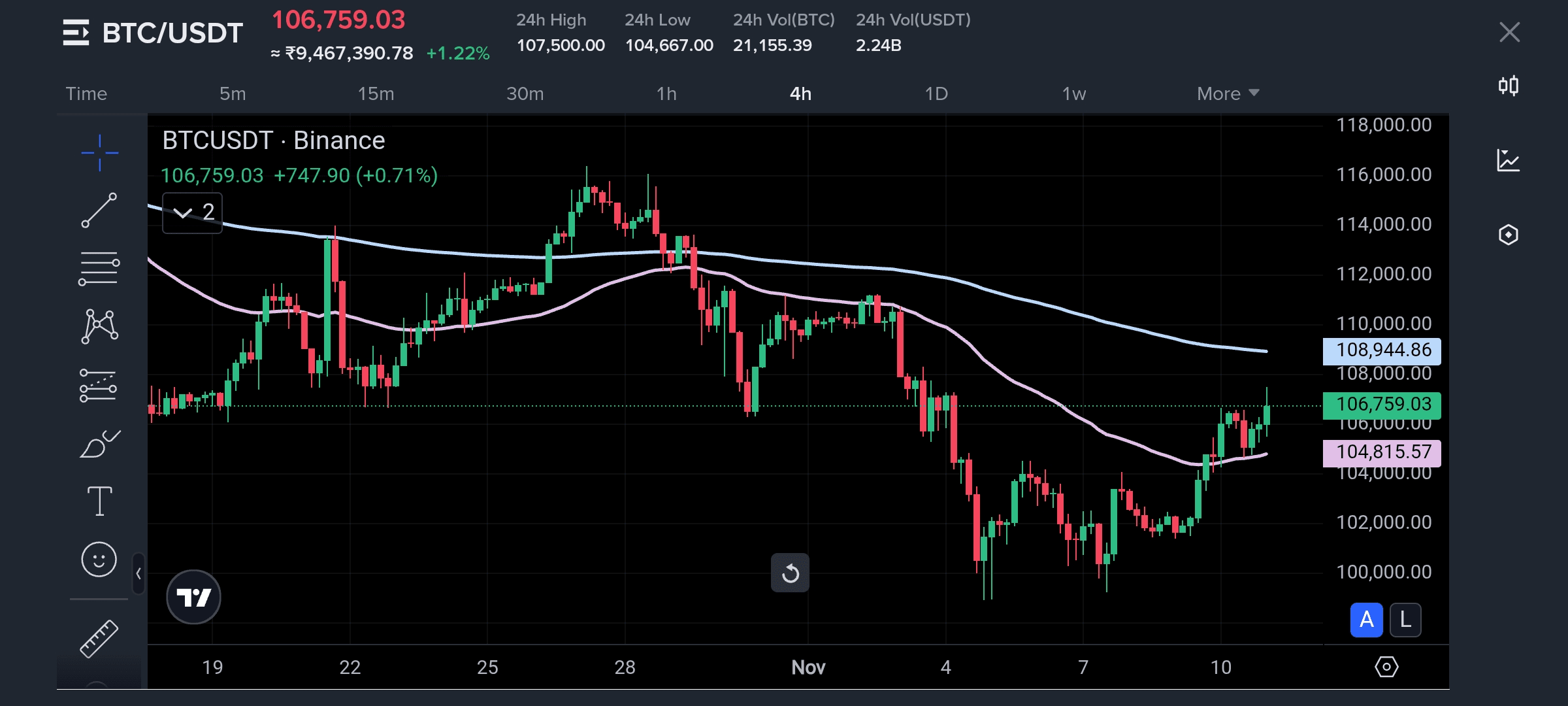Toggle auto scale with A button
This screenshot has height=706, width=1568.
tap(1366, 619)
